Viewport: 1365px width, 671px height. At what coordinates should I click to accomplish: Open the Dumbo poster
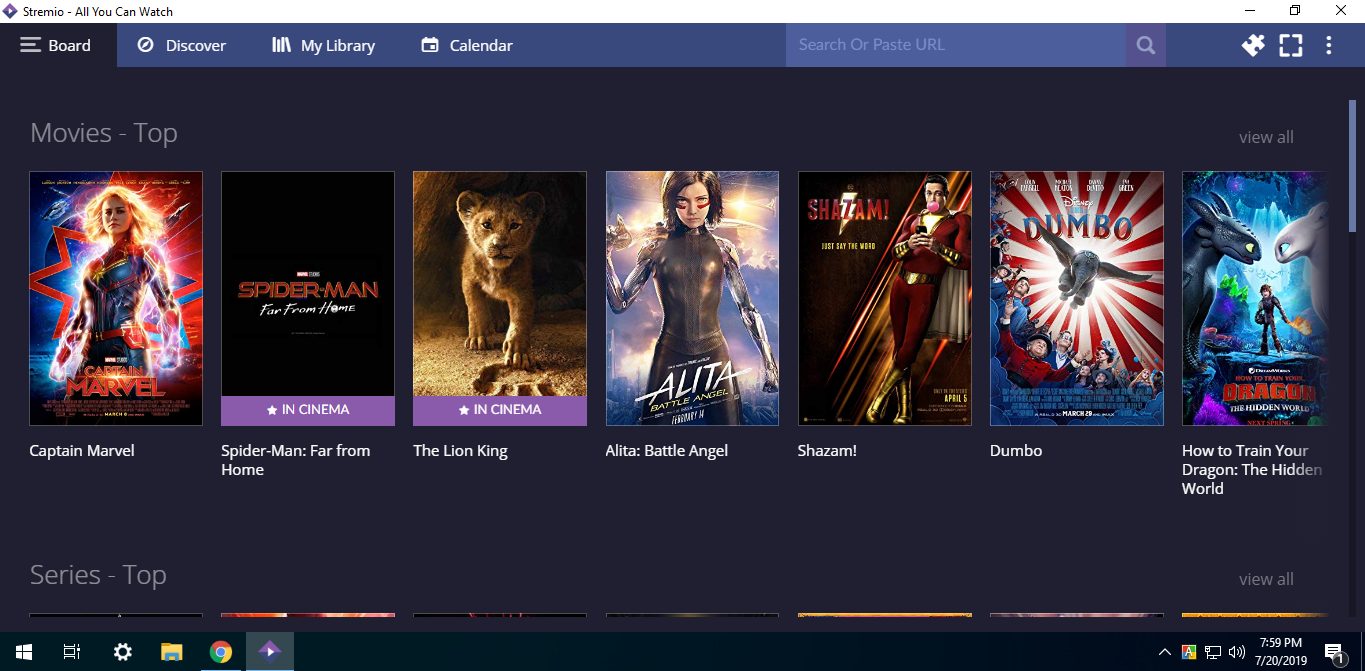click(1077, 298)
